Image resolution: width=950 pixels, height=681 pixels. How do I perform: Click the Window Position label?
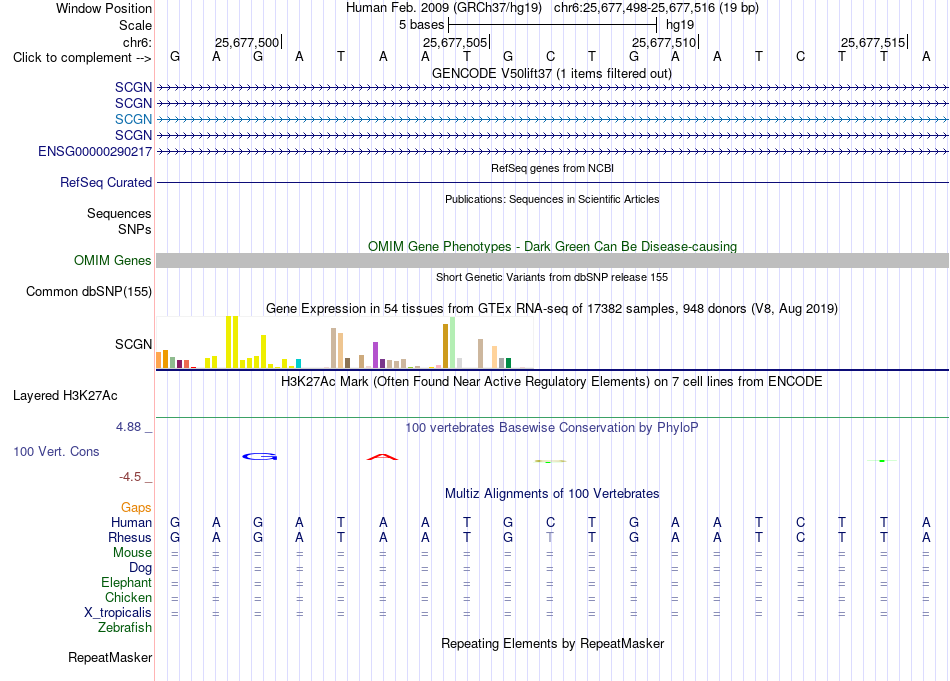104,8
